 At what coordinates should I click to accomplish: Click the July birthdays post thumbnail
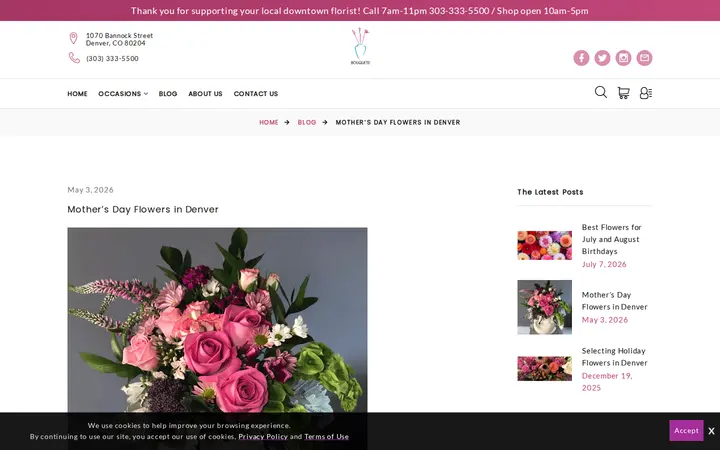pyautogui.click(x=545, y=245)
